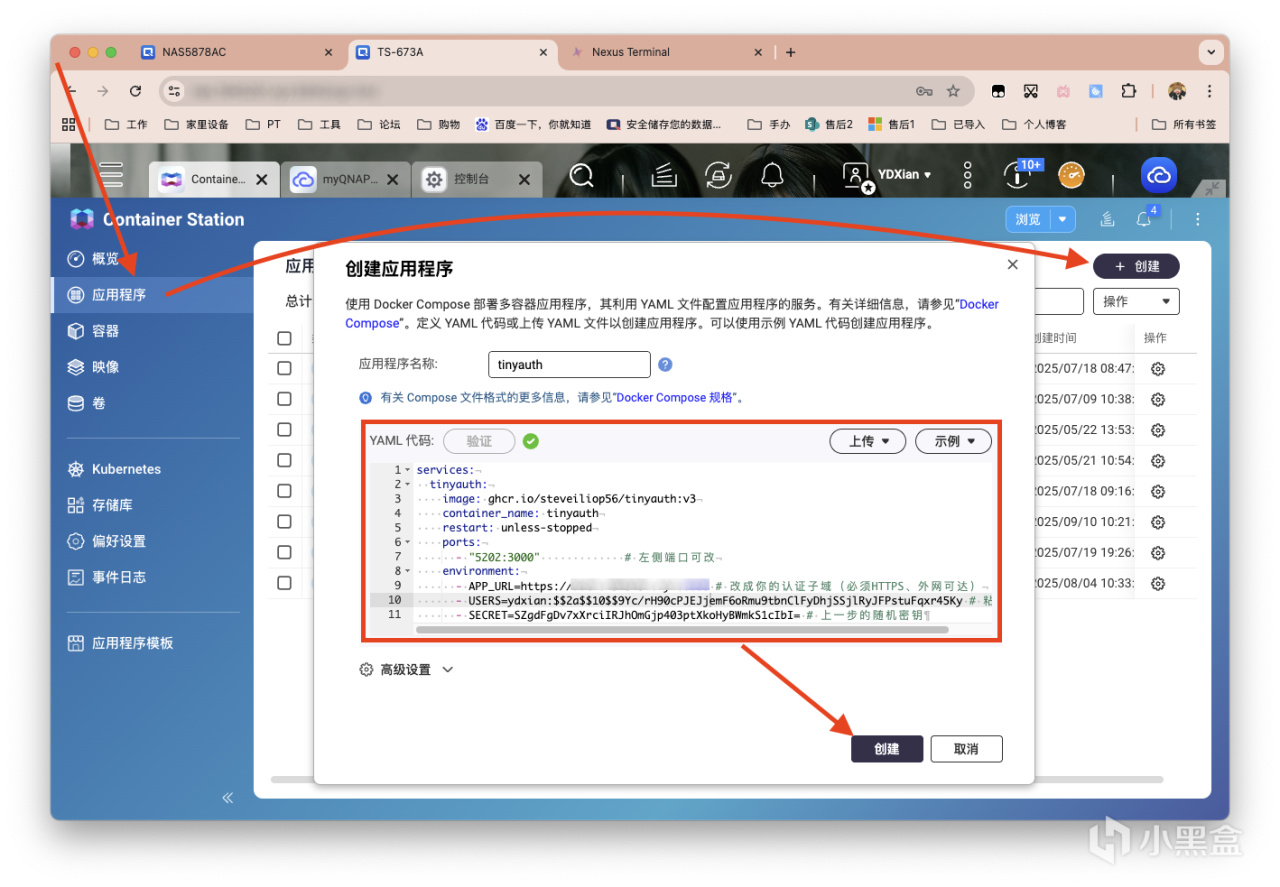Open Kubernetes in the sidebar
Image resolution: width=1280 pixels, height=887 pixels.
(x=152, y=469)
